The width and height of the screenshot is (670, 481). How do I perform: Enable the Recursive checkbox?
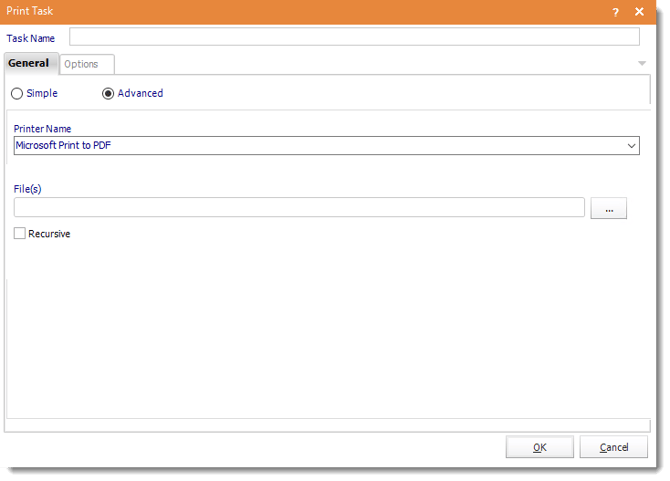[20, 234]
